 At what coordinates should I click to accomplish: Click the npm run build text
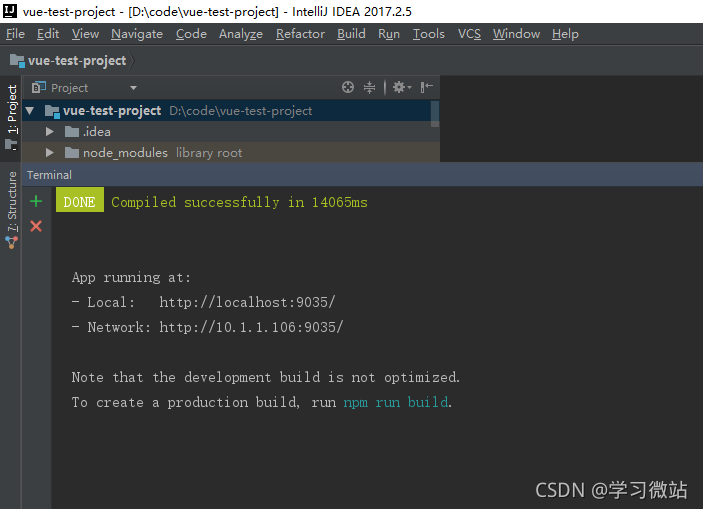click(x=396, y=402)
